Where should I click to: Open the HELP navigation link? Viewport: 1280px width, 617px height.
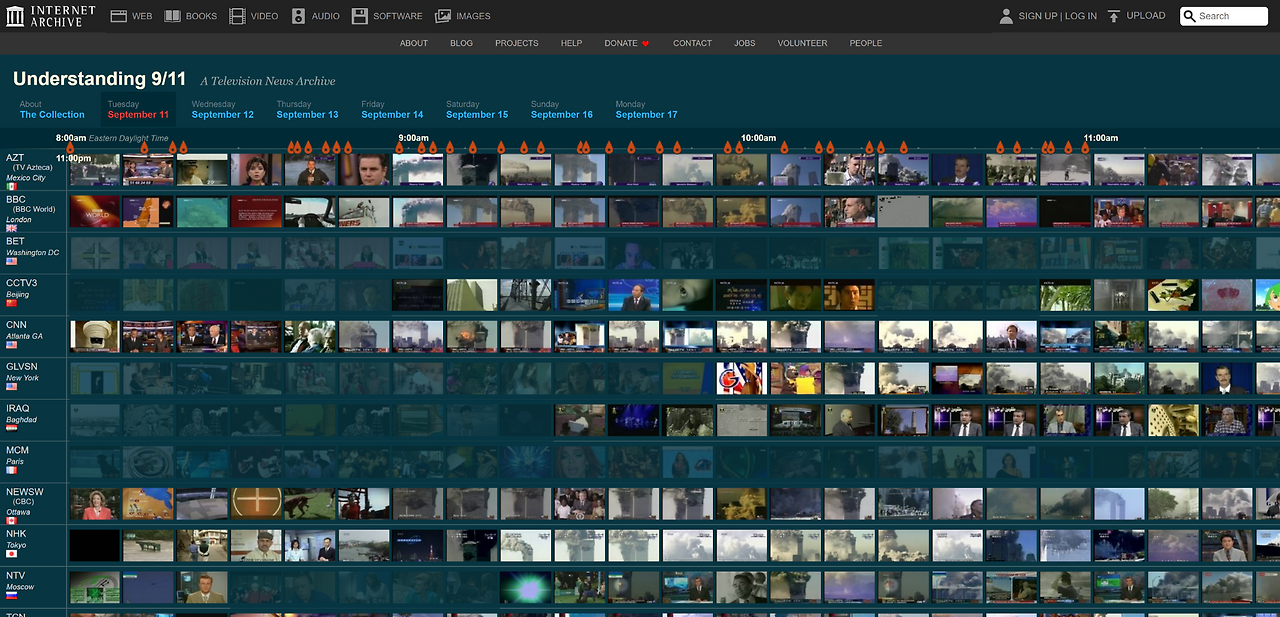pos(571,44)
